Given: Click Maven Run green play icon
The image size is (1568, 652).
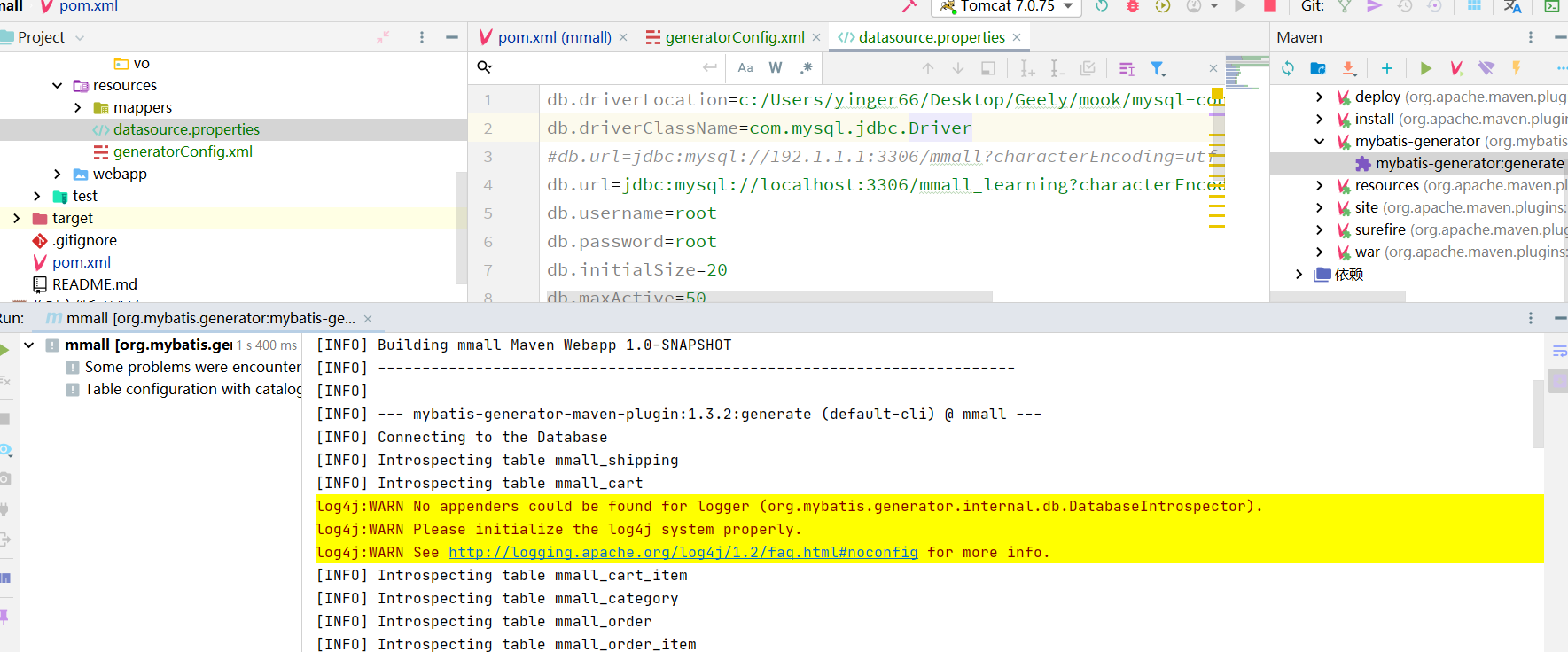Looking at the screenshot, I should coord(1426,68).
